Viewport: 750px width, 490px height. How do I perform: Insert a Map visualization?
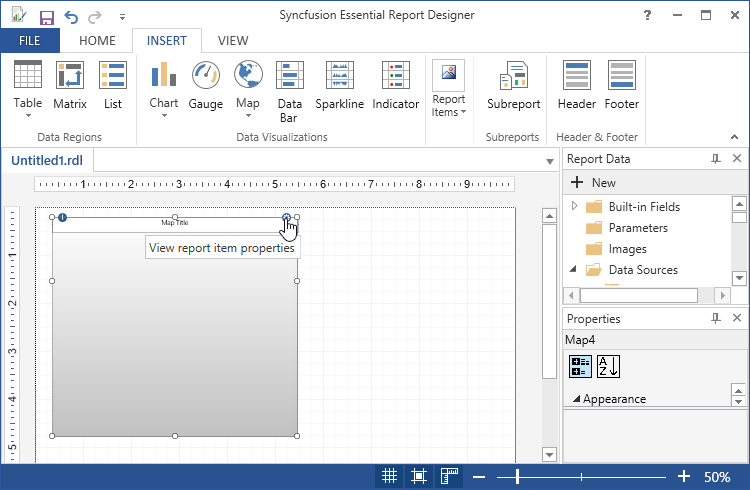coord(248,84)
